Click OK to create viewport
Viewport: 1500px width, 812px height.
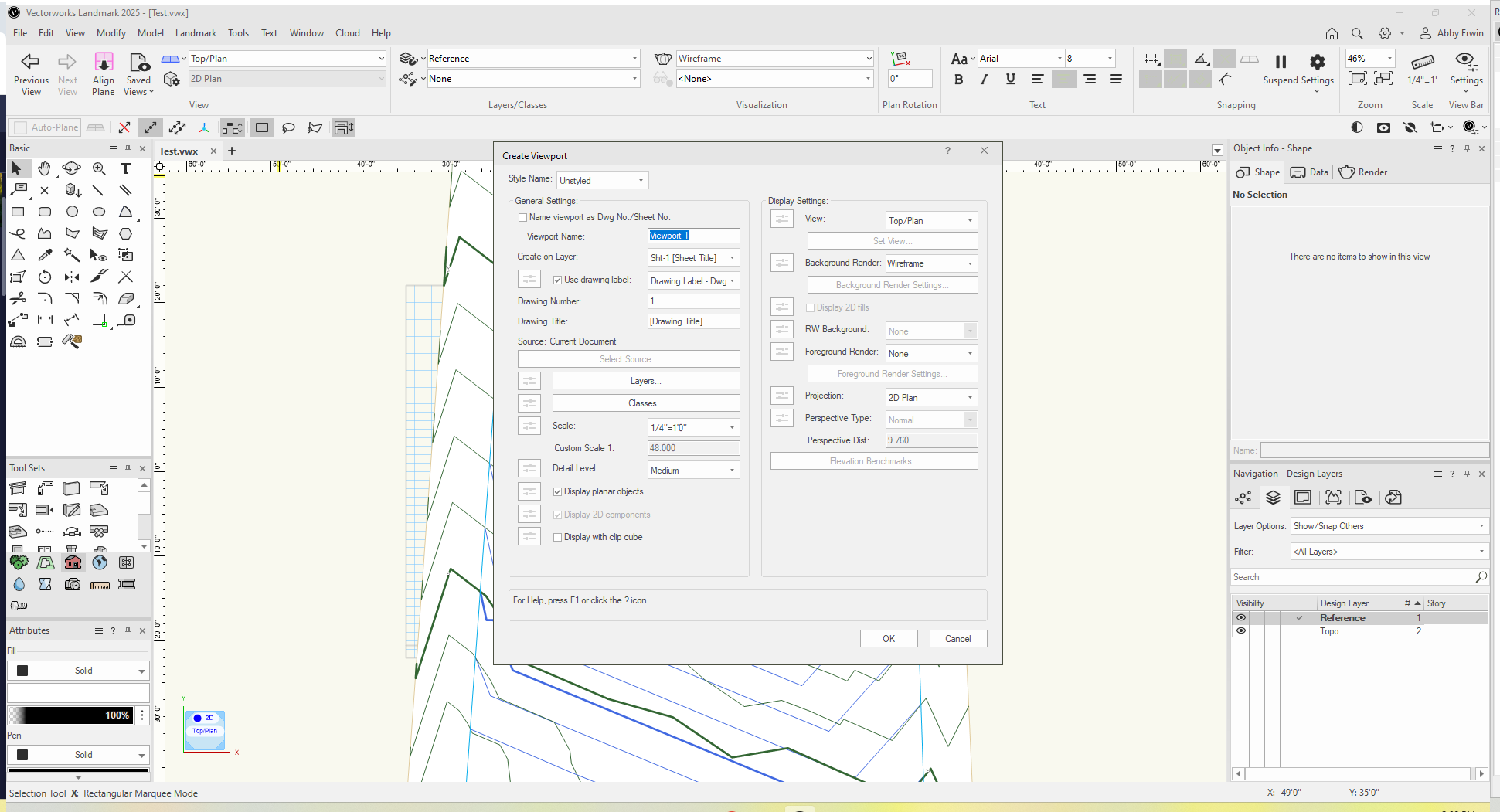pos(889,639)
